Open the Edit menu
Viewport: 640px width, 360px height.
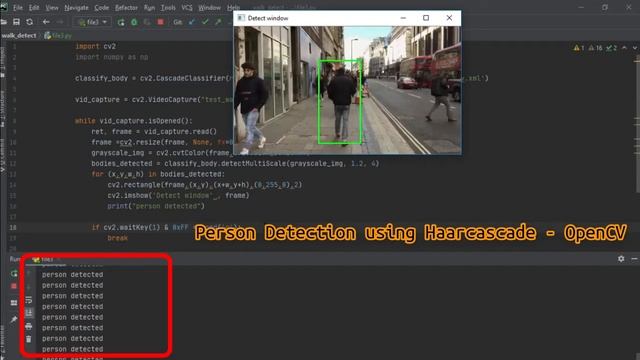click(34, 8)
